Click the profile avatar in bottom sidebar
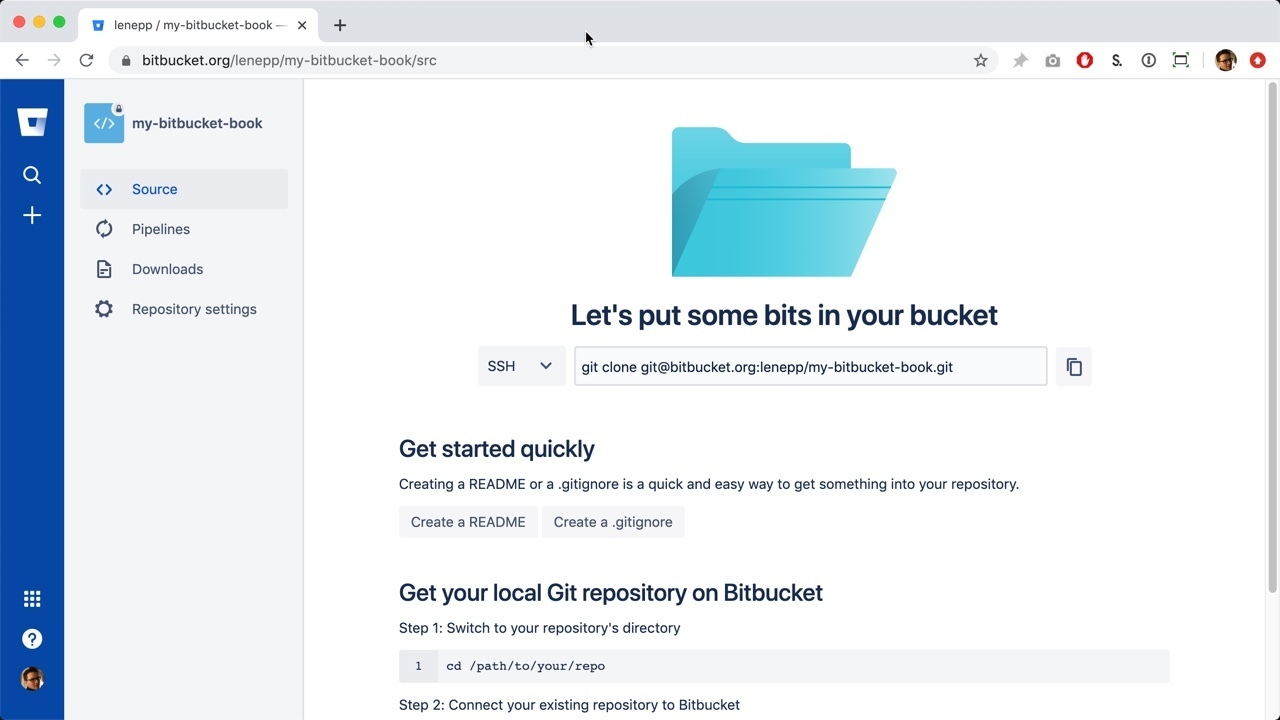Viewport: 1280px width, 720px height. click(x=32, y=679)
